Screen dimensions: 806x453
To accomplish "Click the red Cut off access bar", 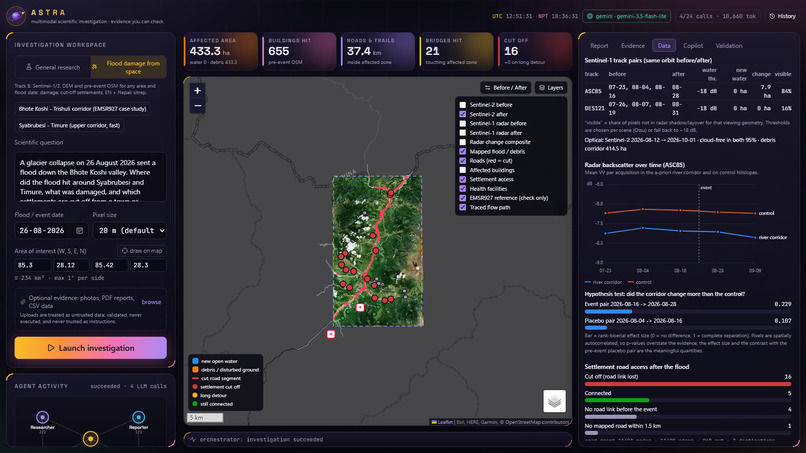I will coord(688,384).
